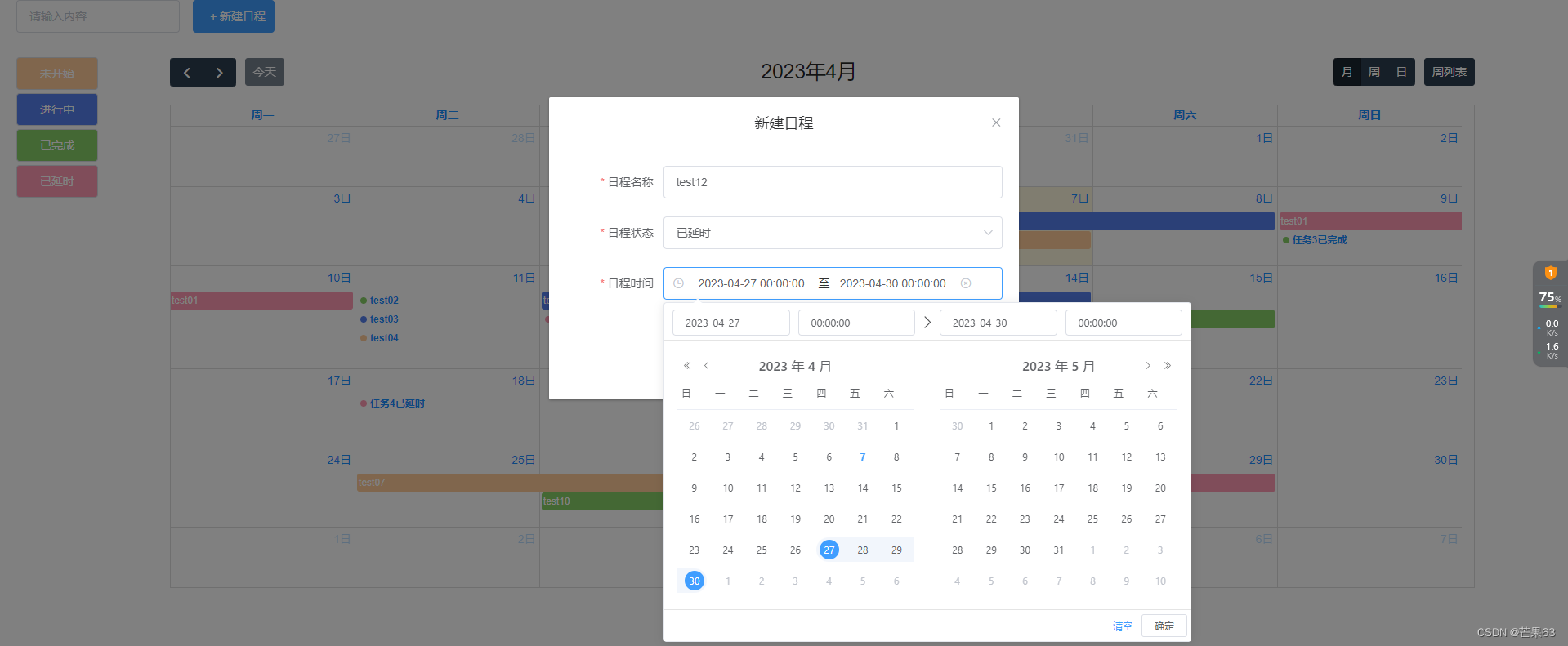Screen dimensions: 1568x646
Task: Filter by 已完成 status
Action: coord(57,145)
